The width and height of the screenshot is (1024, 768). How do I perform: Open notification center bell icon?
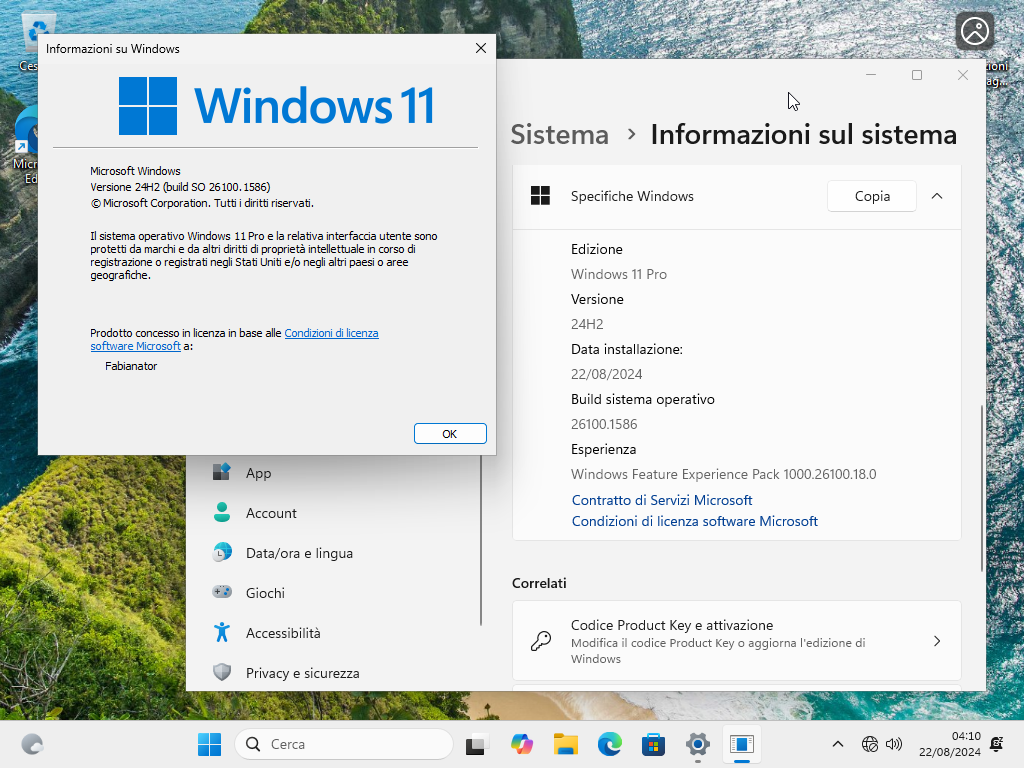[997, 744]
